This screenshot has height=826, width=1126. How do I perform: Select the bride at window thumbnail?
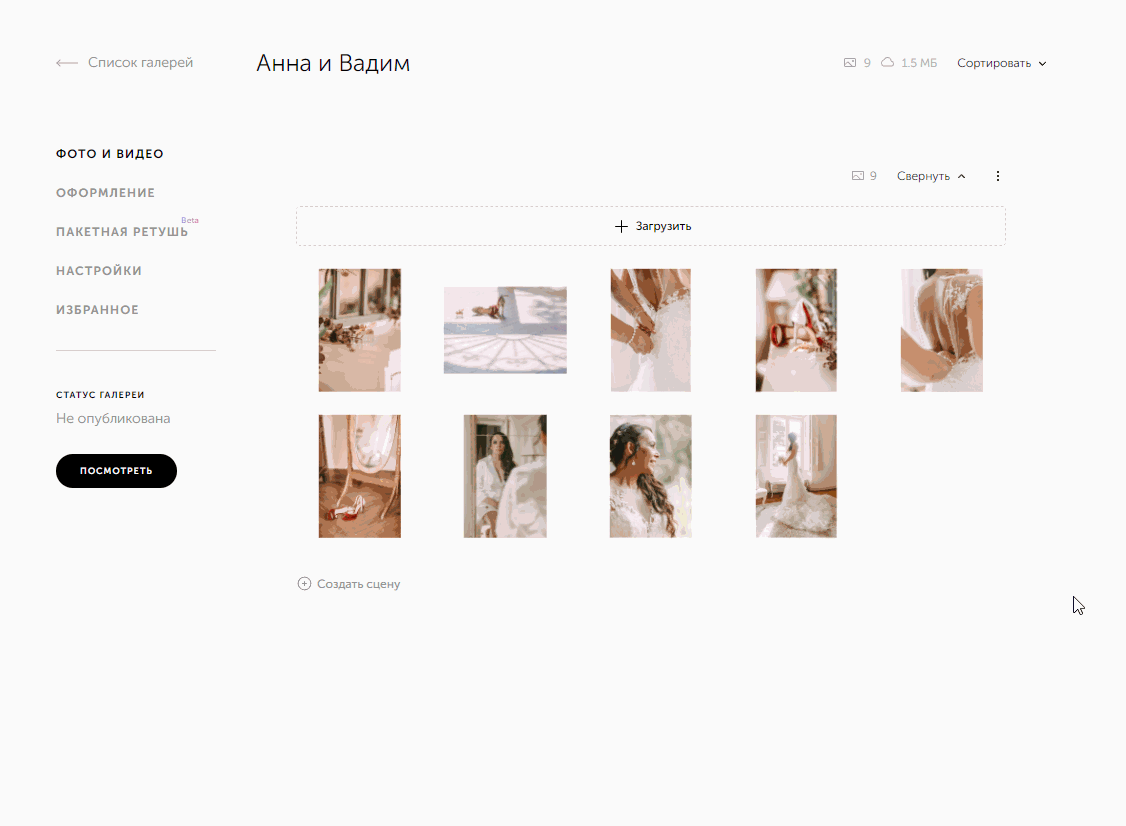(x=796, y=476)
